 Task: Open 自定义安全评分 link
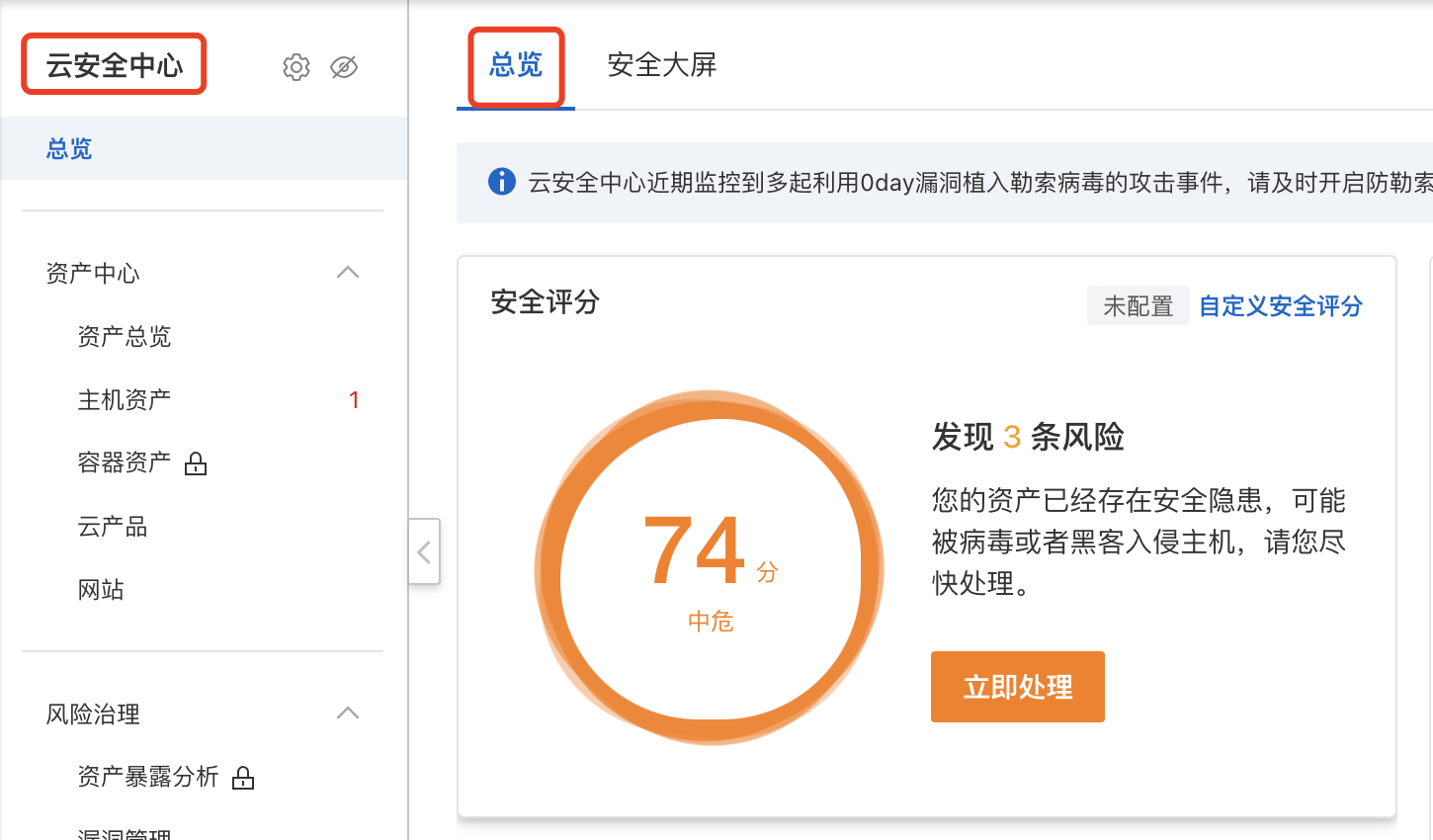pos(1280,306)
